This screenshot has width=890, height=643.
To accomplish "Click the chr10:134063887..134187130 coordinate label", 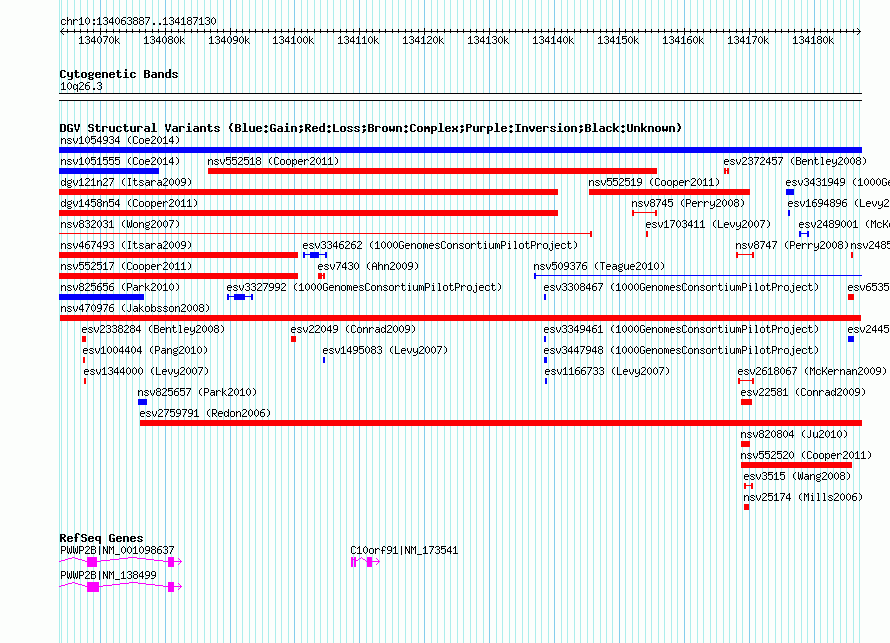I will click(138, 22).
